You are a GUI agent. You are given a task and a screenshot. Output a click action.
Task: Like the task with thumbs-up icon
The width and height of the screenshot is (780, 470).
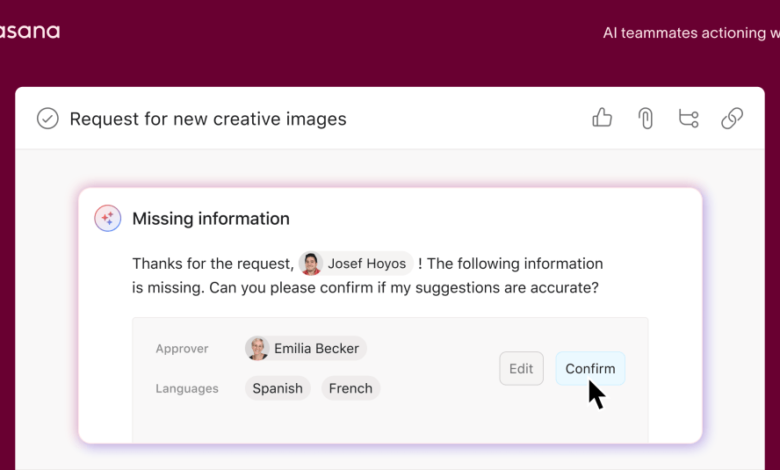coord(602,118)
